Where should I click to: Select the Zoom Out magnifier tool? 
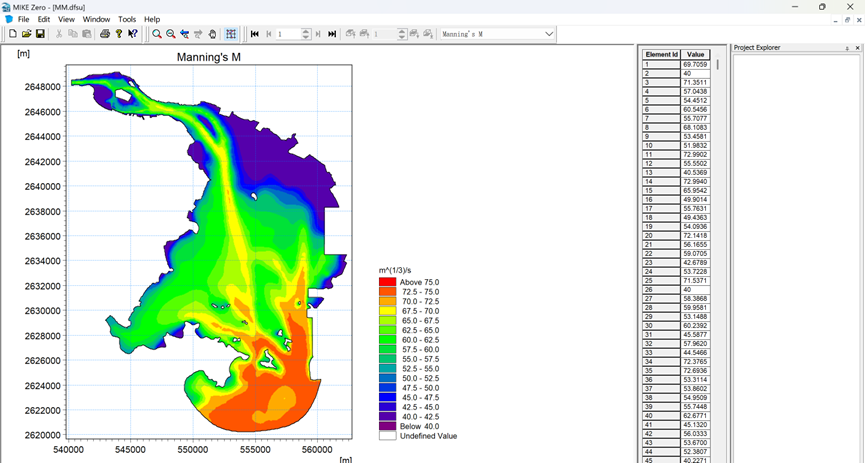tap(171, 34)
